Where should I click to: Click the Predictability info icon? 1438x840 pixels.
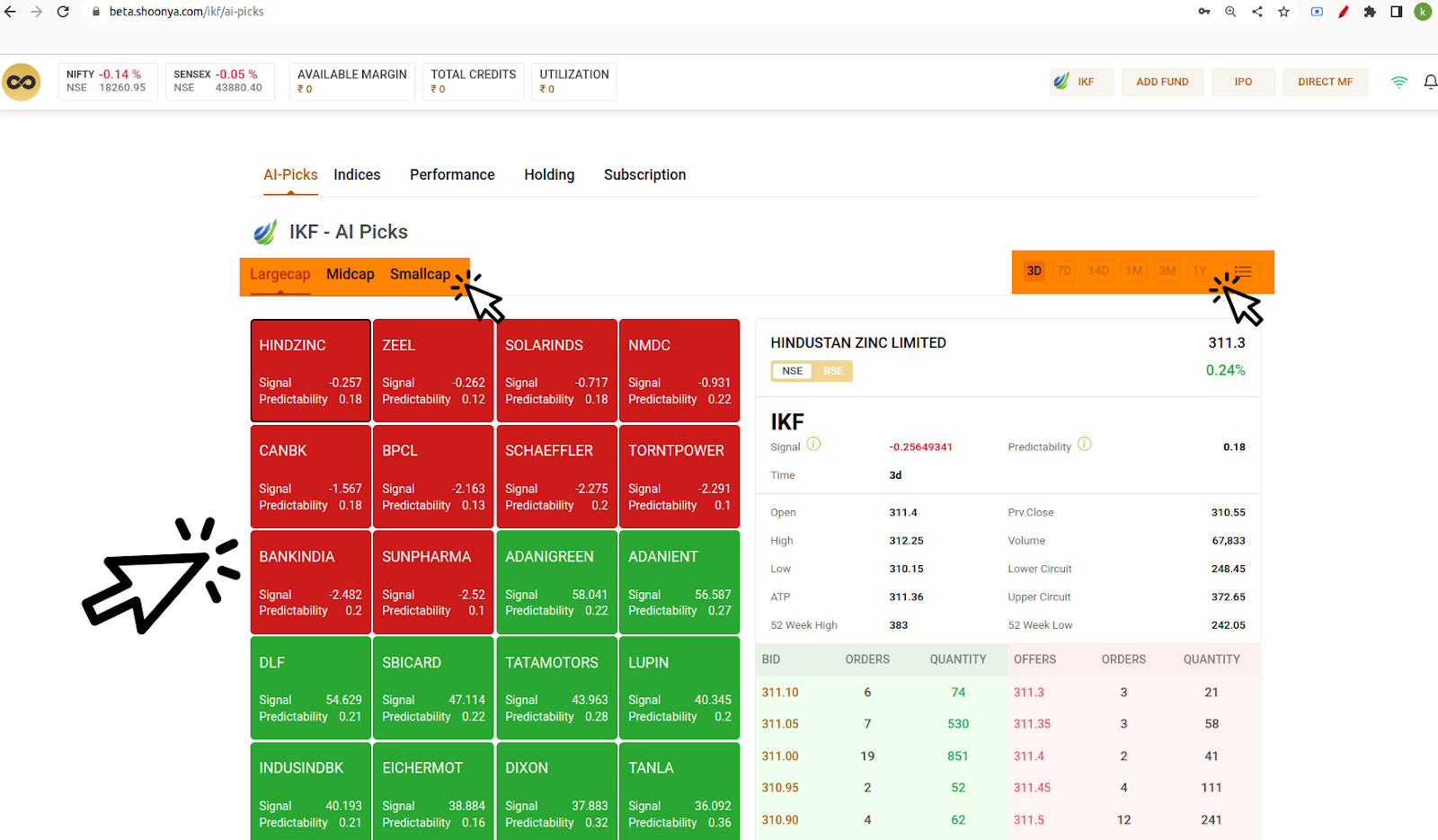click(x=1085, y=444)
